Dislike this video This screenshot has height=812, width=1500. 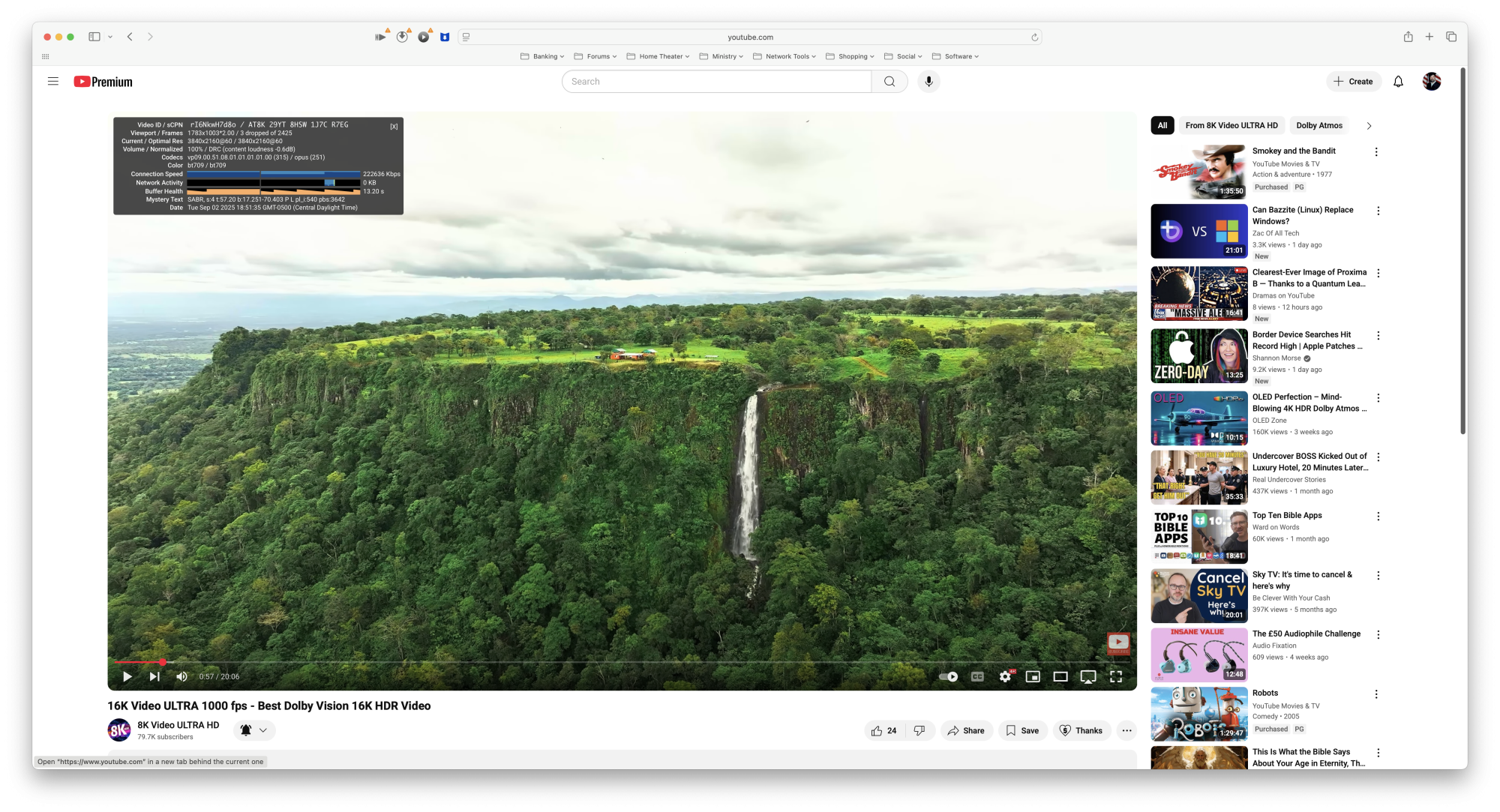tap(919, 730)
